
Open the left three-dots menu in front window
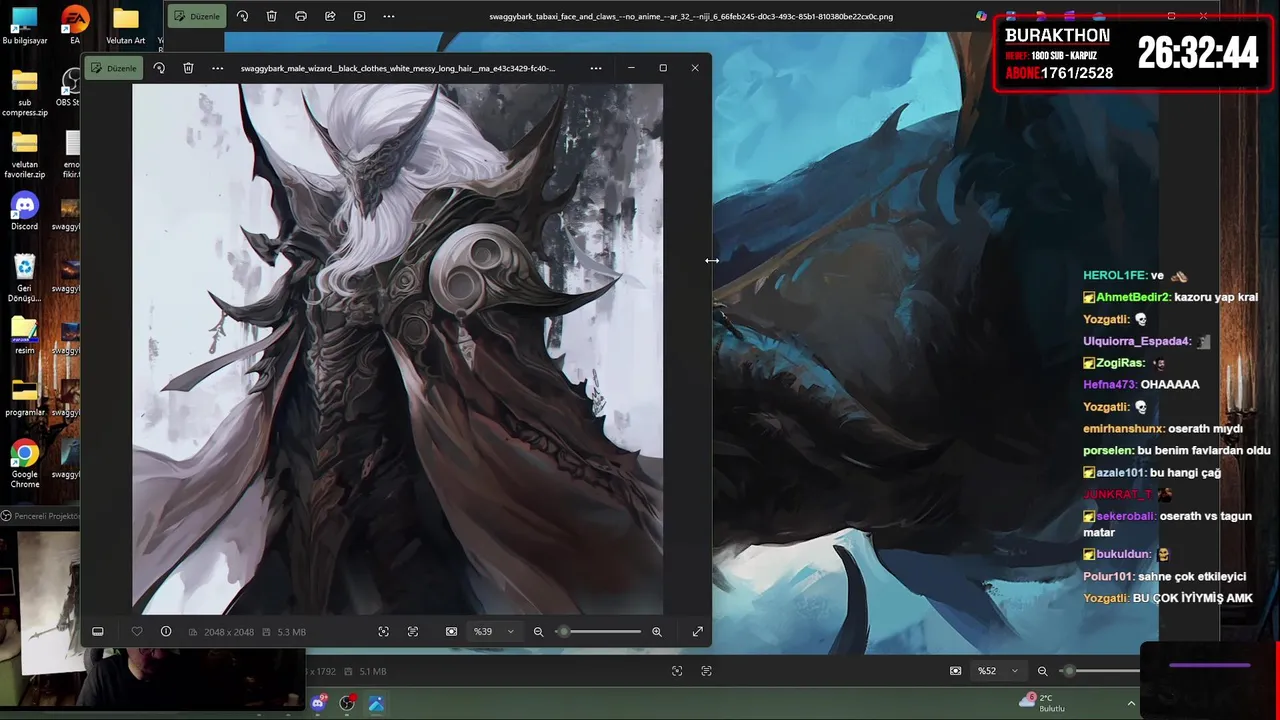(x=217, y=68)
